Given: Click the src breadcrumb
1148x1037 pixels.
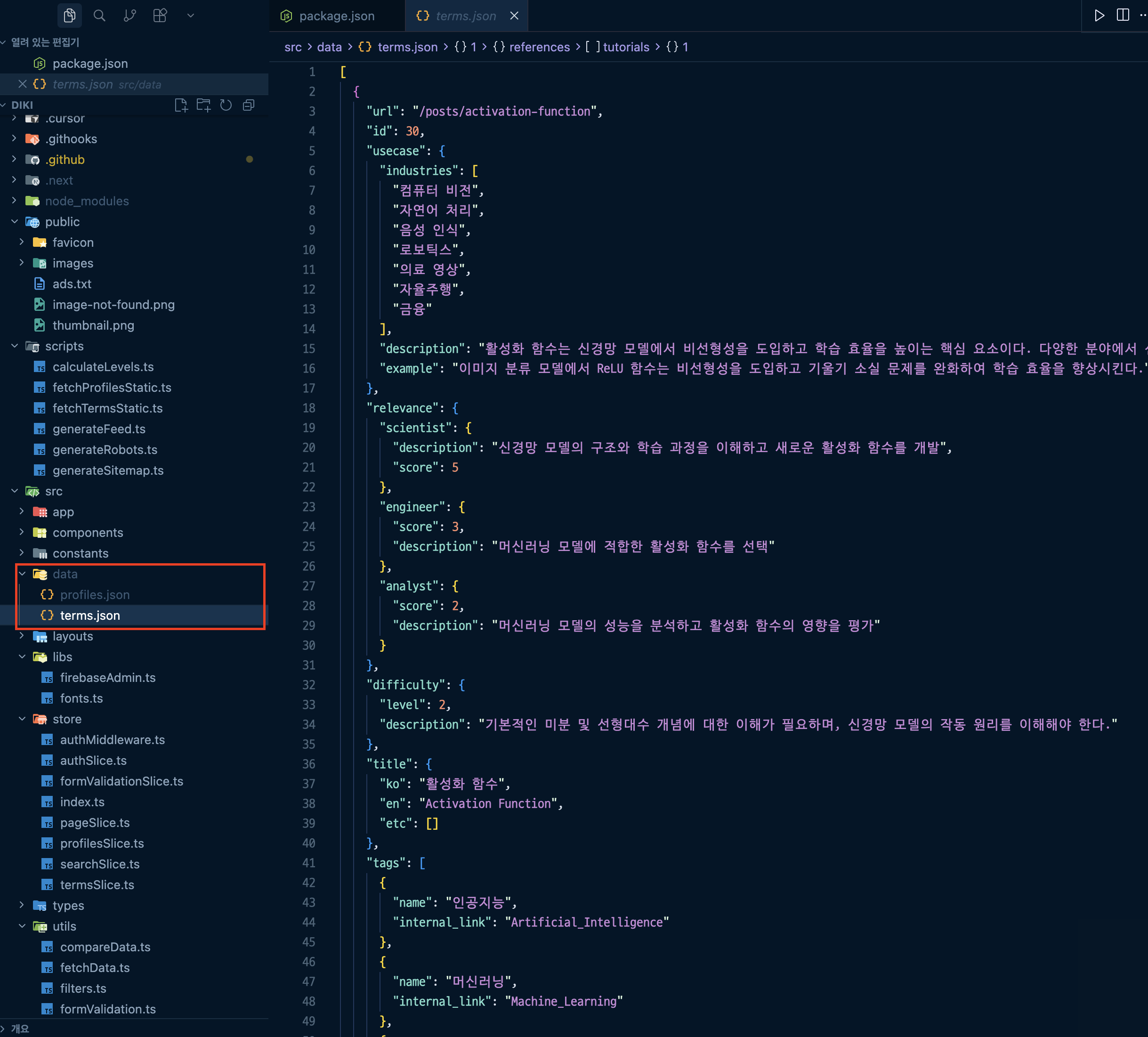Looking at the screenshot, I should pos(293,47).
